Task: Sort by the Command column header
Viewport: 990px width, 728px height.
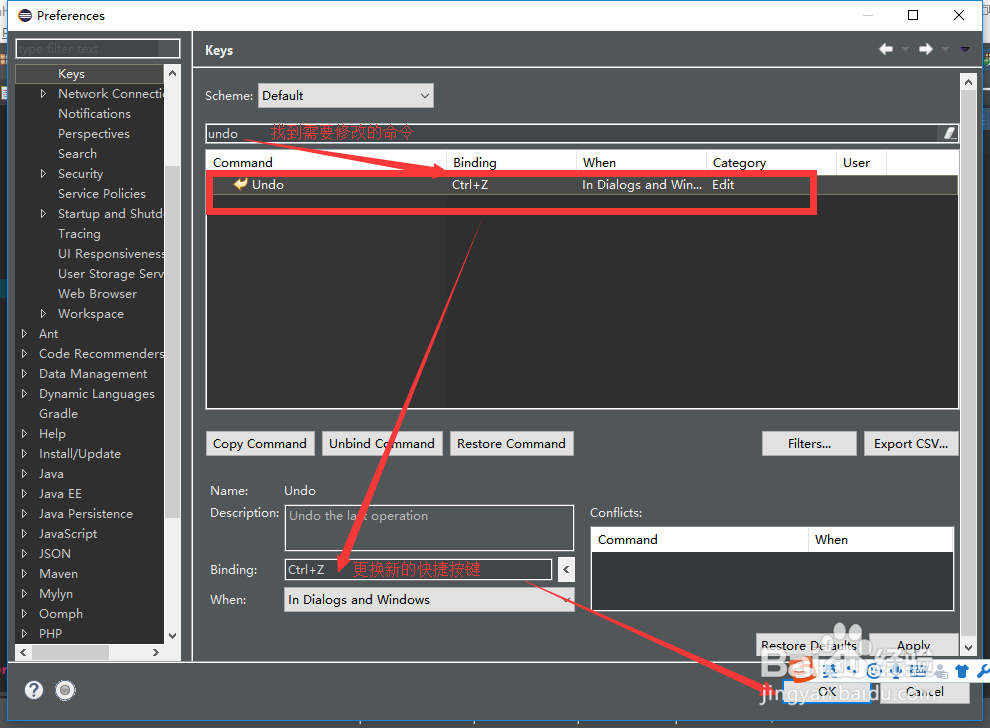Action: tap(326, 162)
